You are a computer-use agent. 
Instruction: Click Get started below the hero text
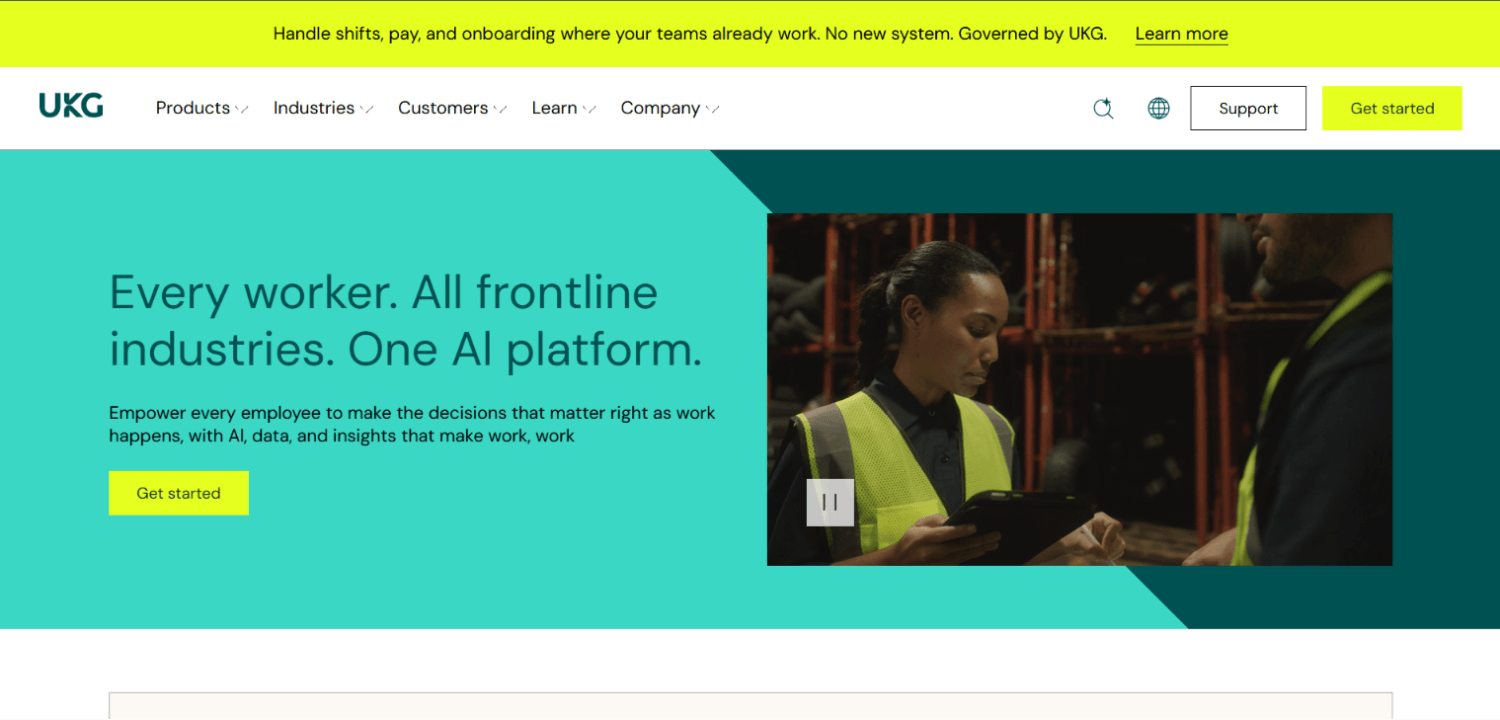coord(179,493)
